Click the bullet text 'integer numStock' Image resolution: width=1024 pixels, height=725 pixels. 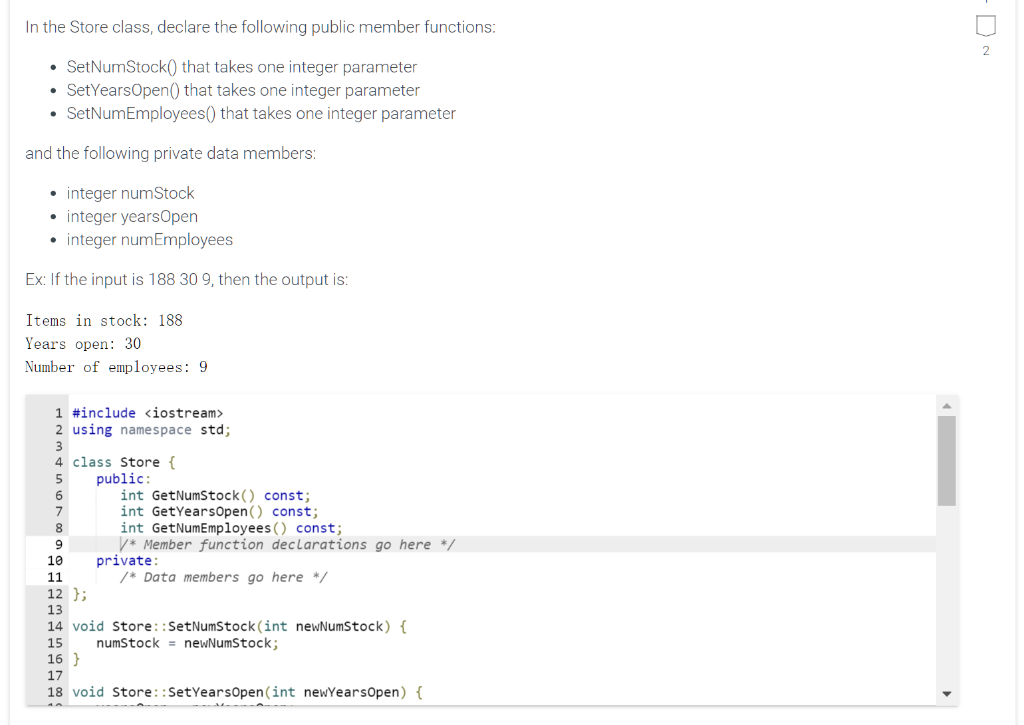pos(130,193)
